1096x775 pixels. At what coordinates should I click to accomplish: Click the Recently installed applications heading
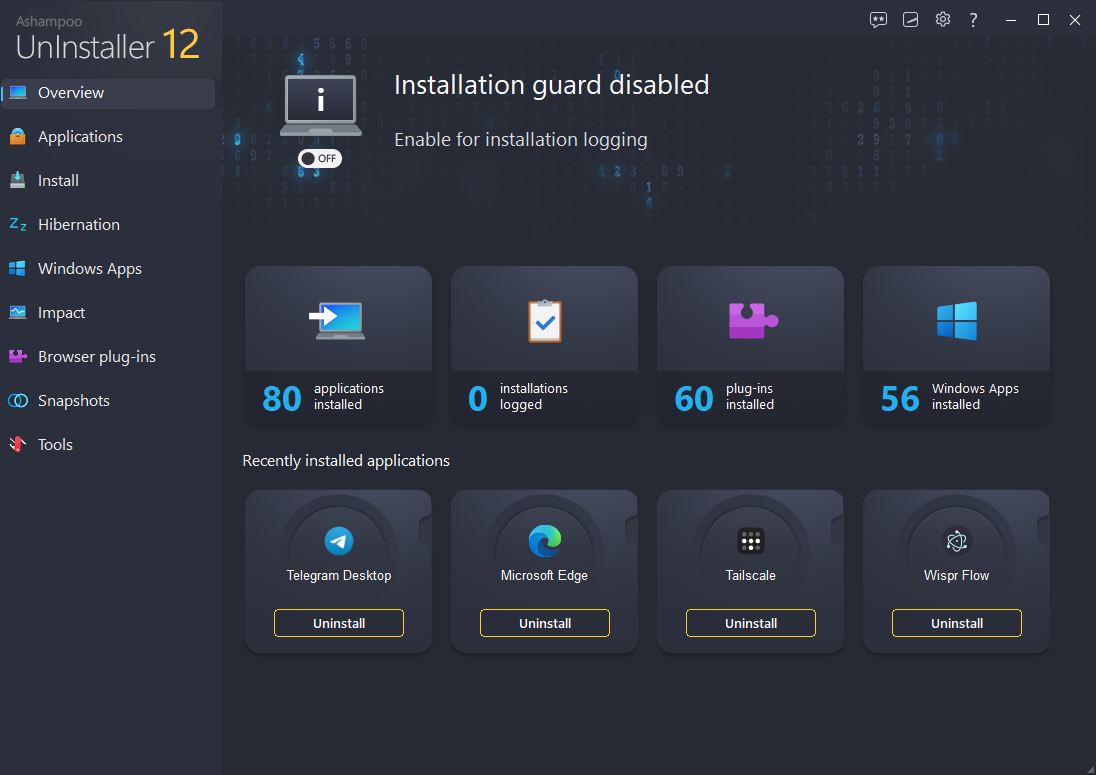346,461
